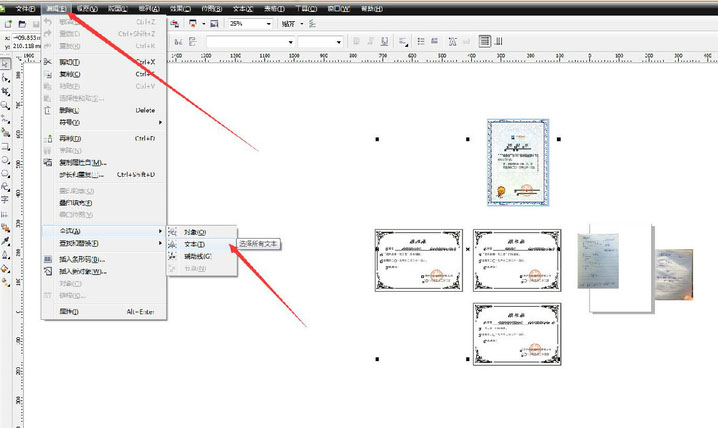Image resolution: width=718 pixels, height=428 pixels.
Task: Open the 25% zoom level dropdown
Action: coord(269,23)
